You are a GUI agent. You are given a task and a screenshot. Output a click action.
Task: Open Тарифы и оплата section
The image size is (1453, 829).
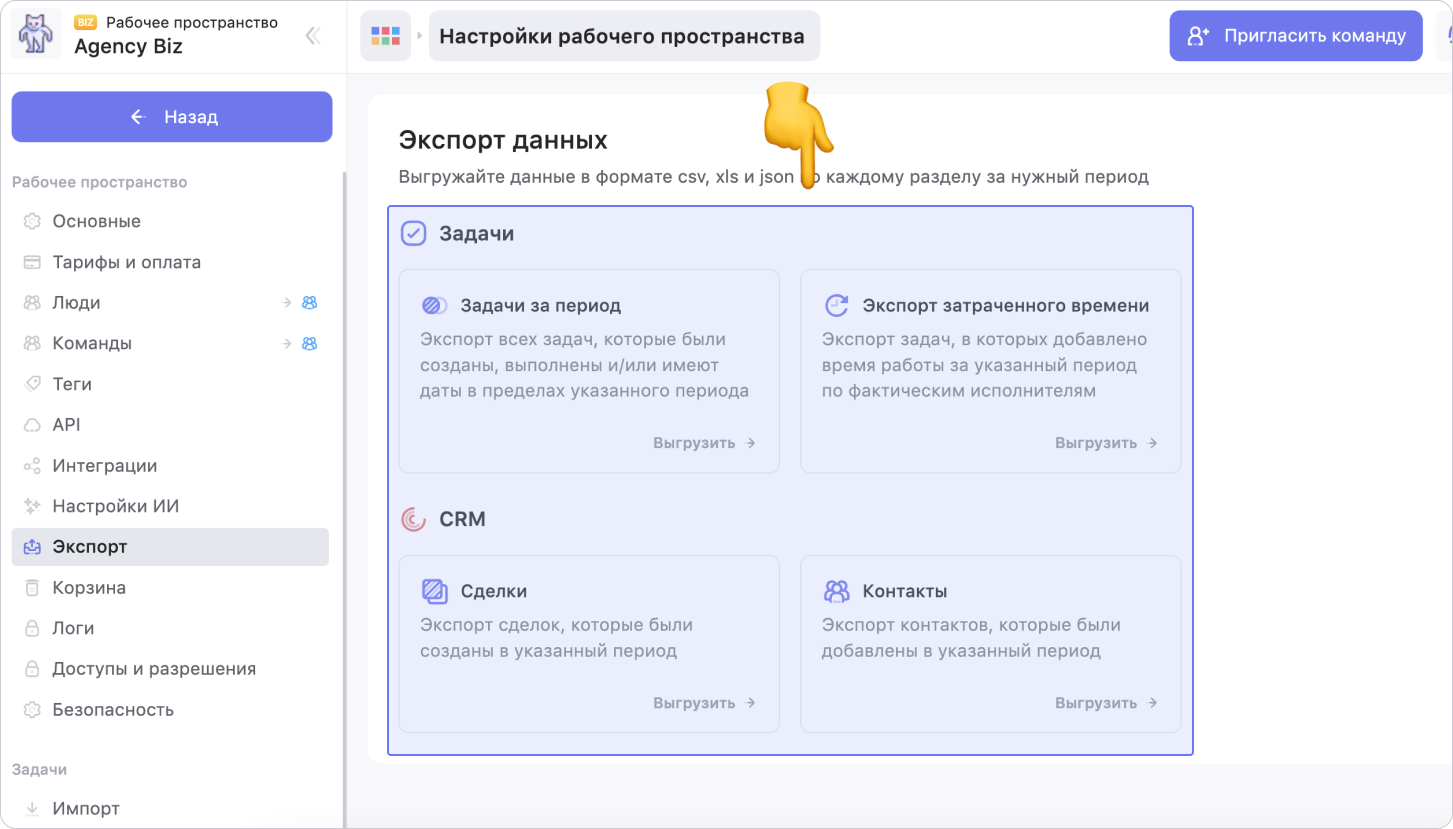tap(126, 262)
